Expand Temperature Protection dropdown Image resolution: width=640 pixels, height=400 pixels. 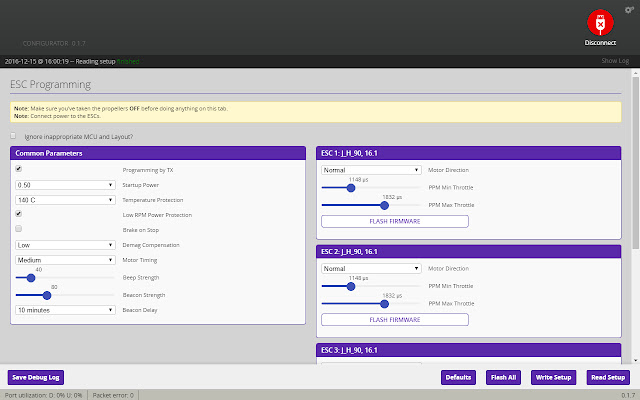65,200
